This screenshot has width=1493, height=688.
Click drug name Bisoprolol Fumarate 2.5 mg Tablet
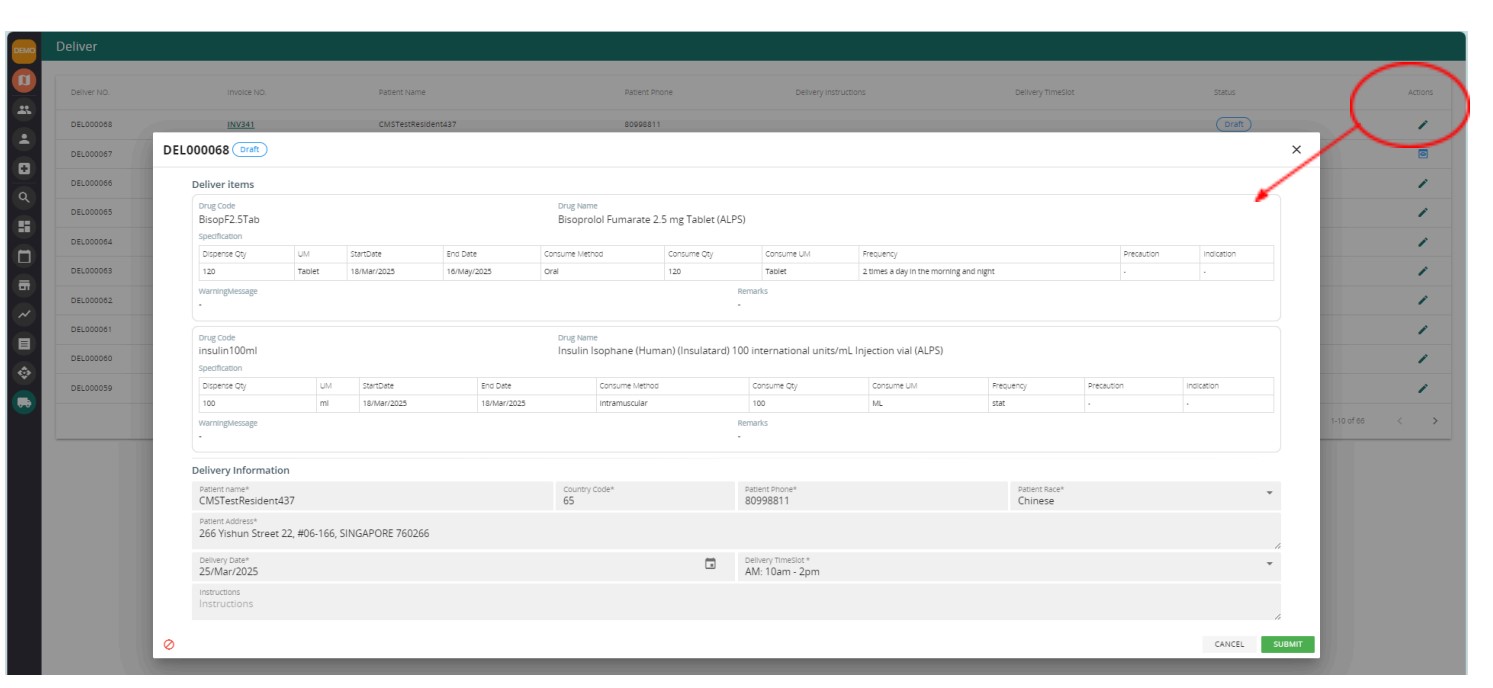pos(651,219)
